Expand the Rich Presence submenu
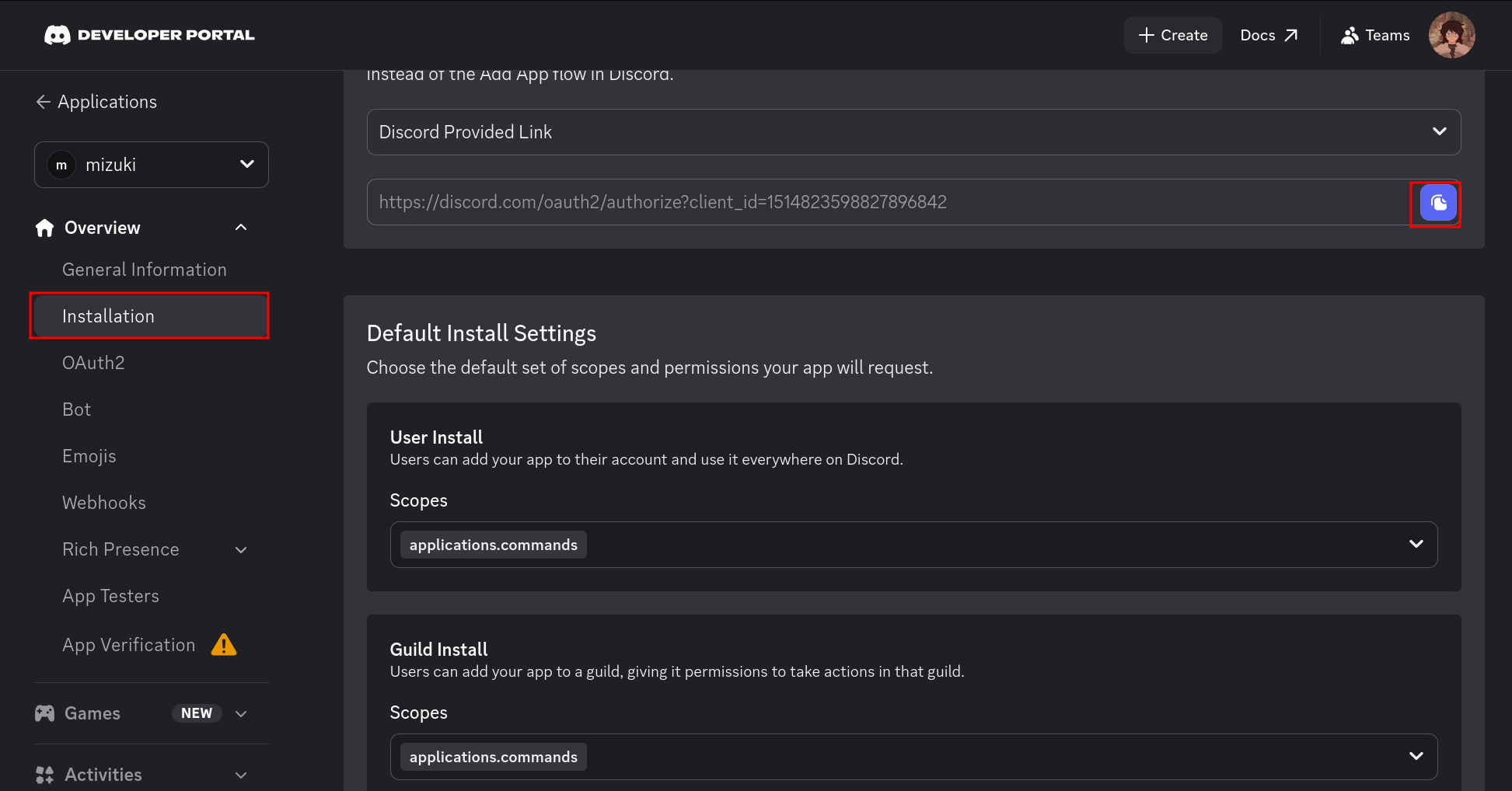 (241, 550)
